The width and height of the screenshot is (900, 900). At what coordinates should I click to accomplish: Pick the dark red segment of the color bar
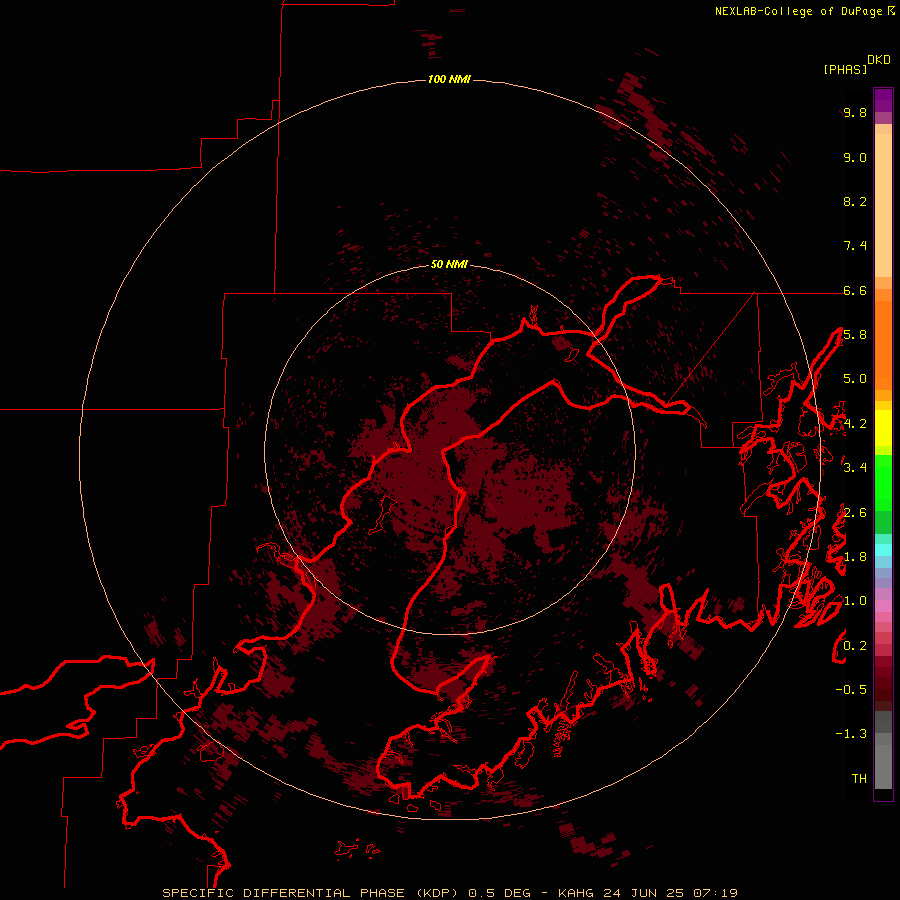point(883,683)
